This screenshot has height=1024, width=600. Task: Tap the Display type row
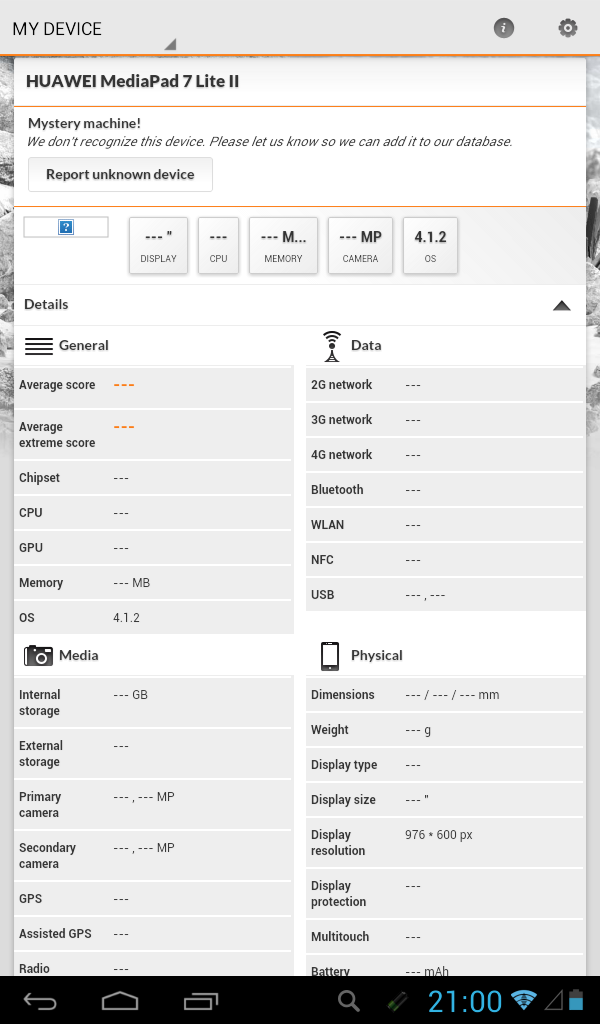point(445,765)
